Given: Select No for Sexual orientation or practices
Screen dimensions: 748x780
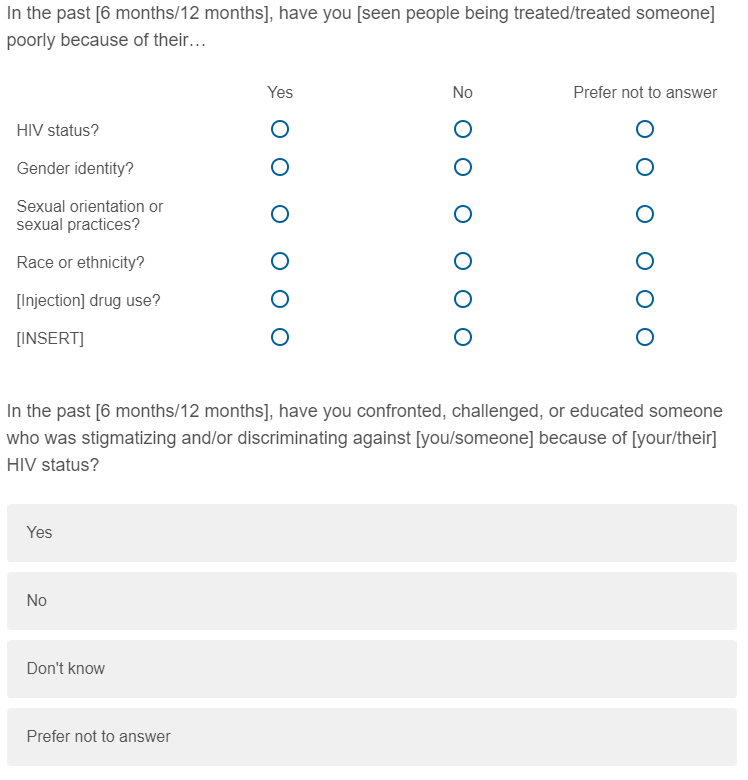Looking at the screenshot, I should click(x=463, y=214).
